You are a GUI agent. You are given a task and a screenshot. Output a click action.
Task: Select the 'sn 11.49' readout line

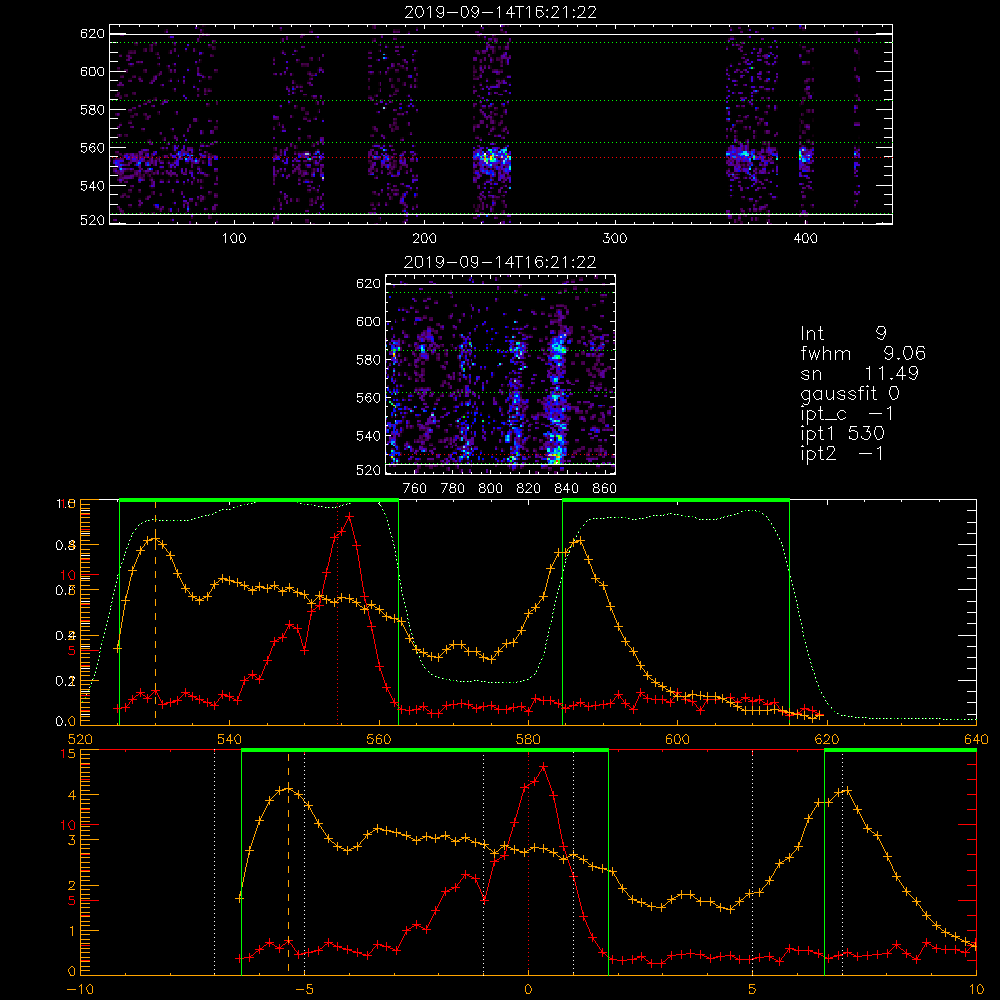pos(859,373)
